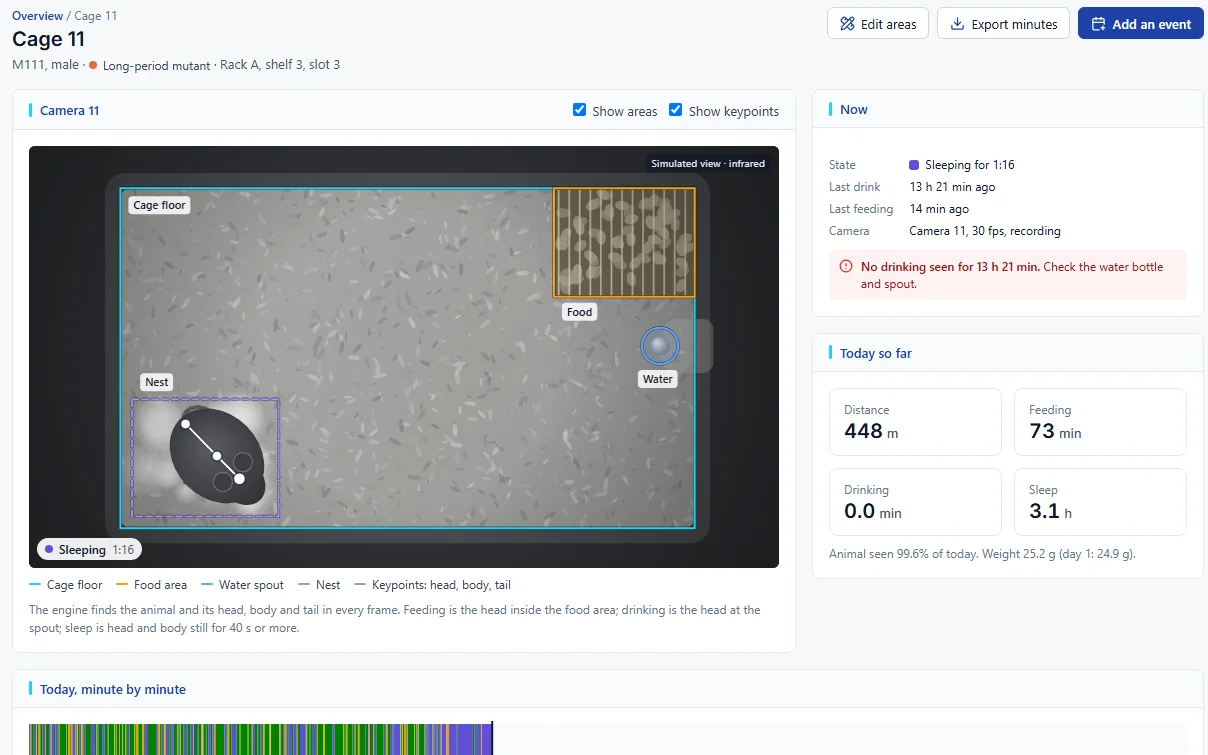Click the Nest label in camera view
Screen dimensions: 1208x755
[157, 382]
